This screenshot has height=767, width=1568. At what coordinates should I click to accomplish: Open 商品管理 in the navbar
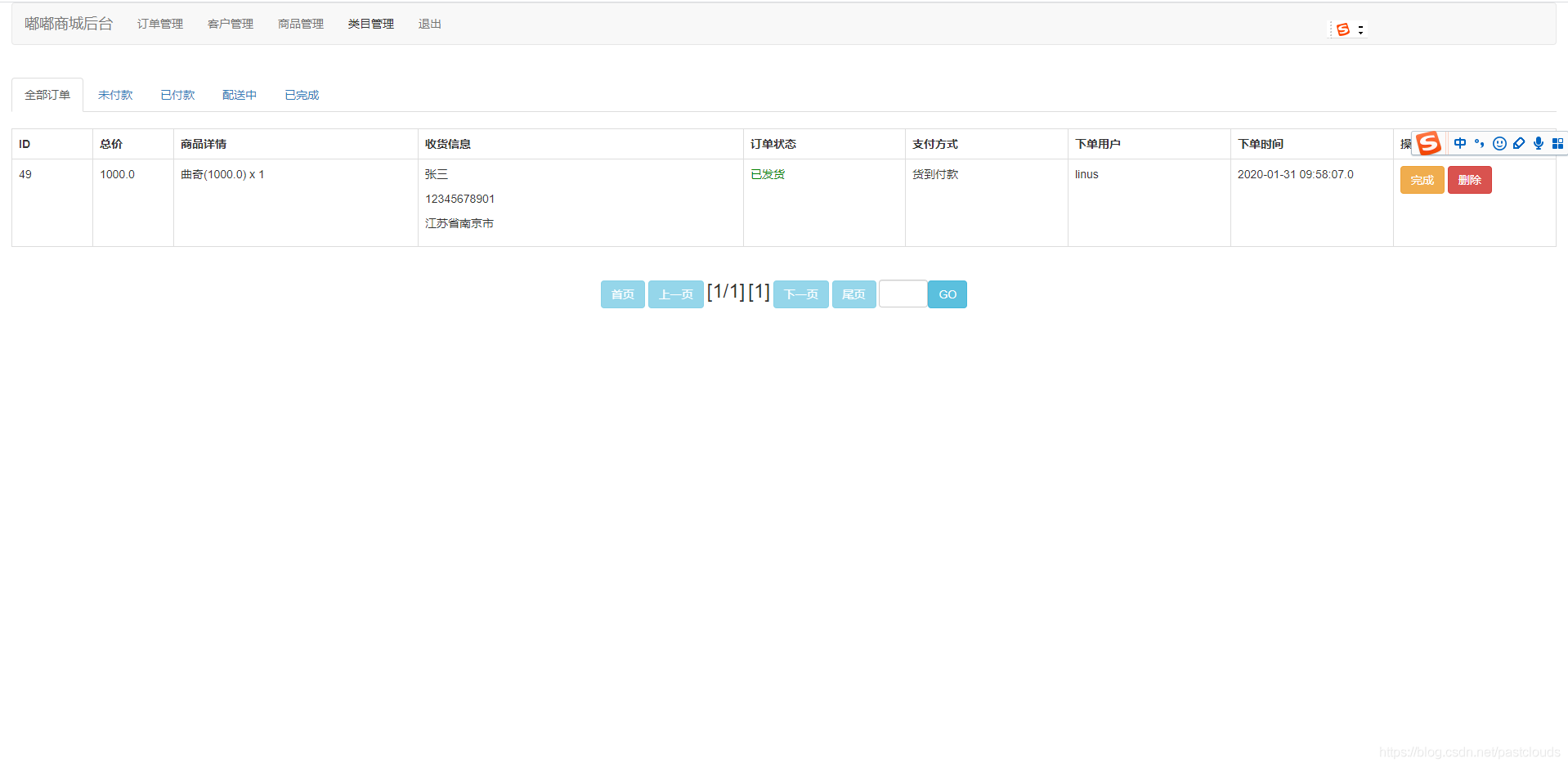point(301,24)
